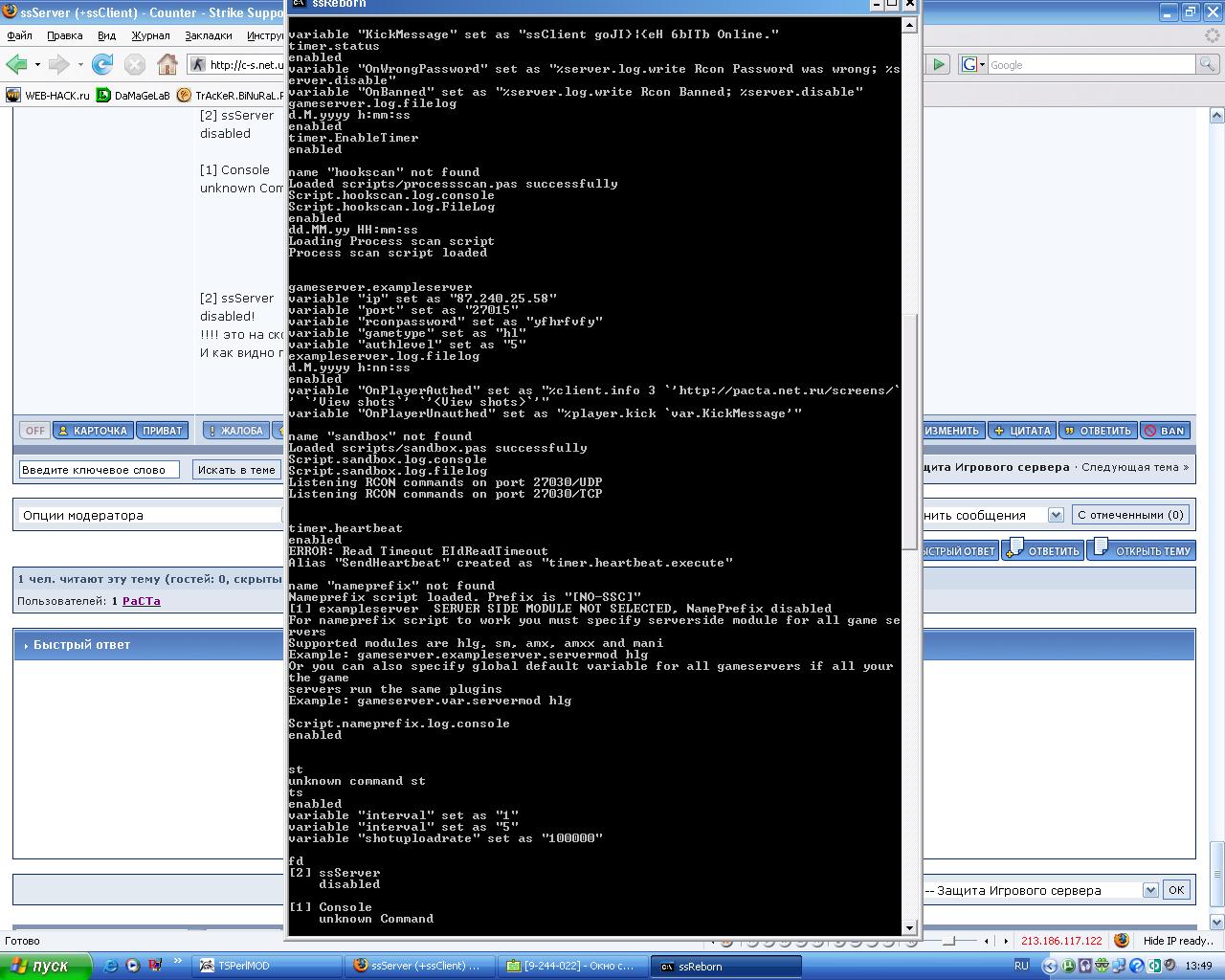The image size is (1225, 980).
Task: Open Следующая тема link
Action: pyautogui.click(x=1134, y=467)
